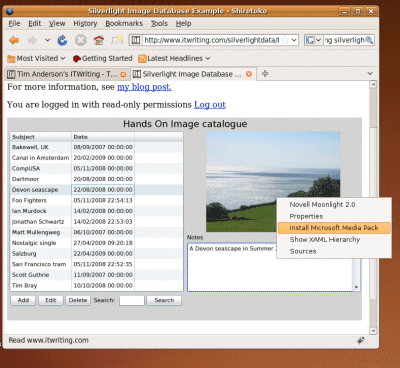
Task: Select the 'Foo Fighters' row
Action: pos(97,200)
